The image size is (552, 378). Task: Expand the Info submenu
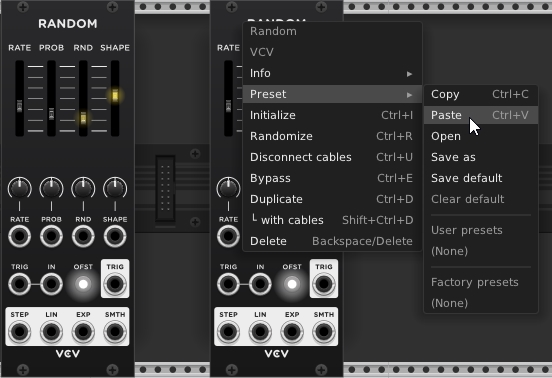point(332,73)
